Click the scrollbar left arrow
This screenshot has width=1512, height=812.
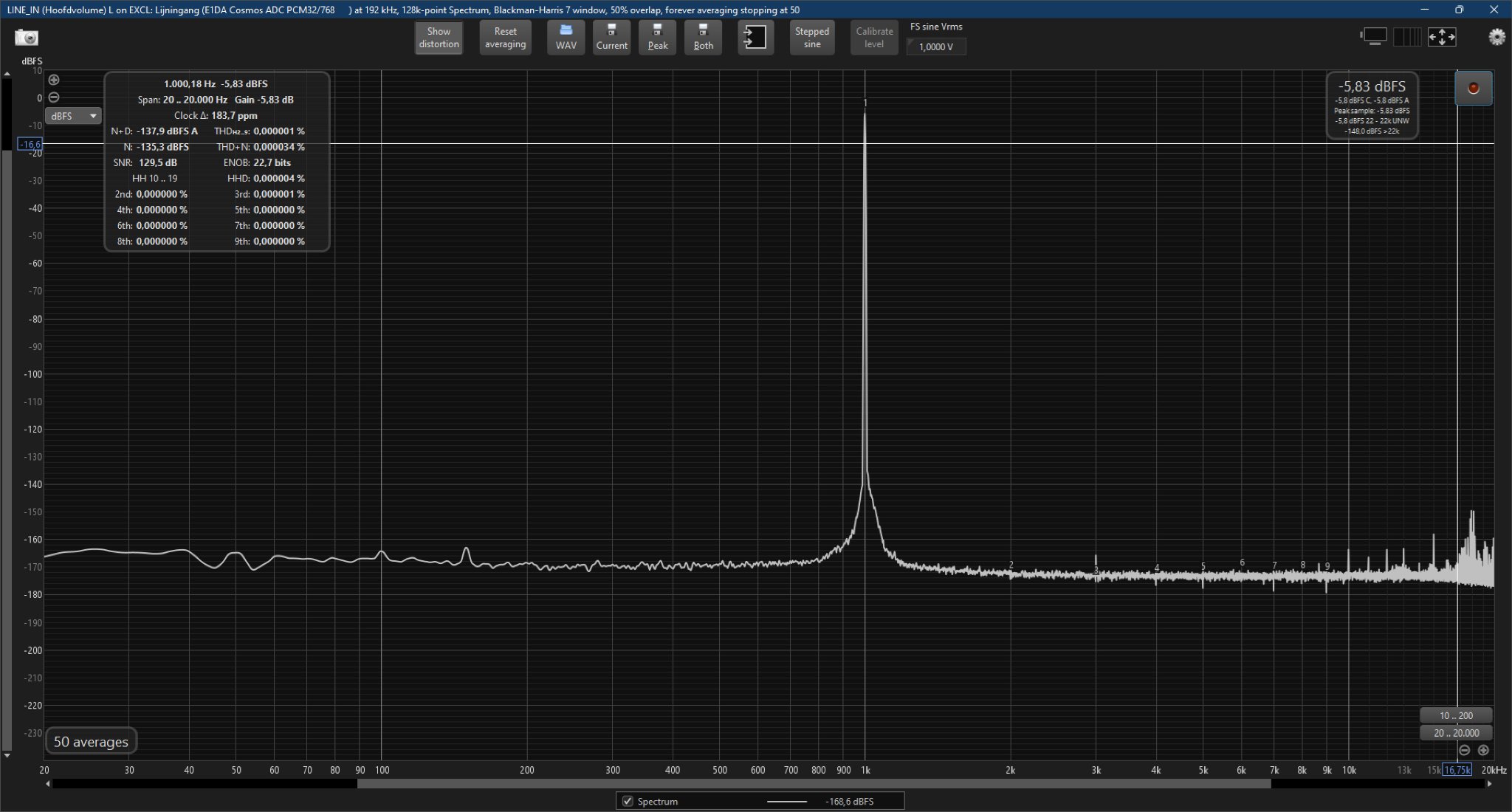pyautogui.click(x=48, y=783)
